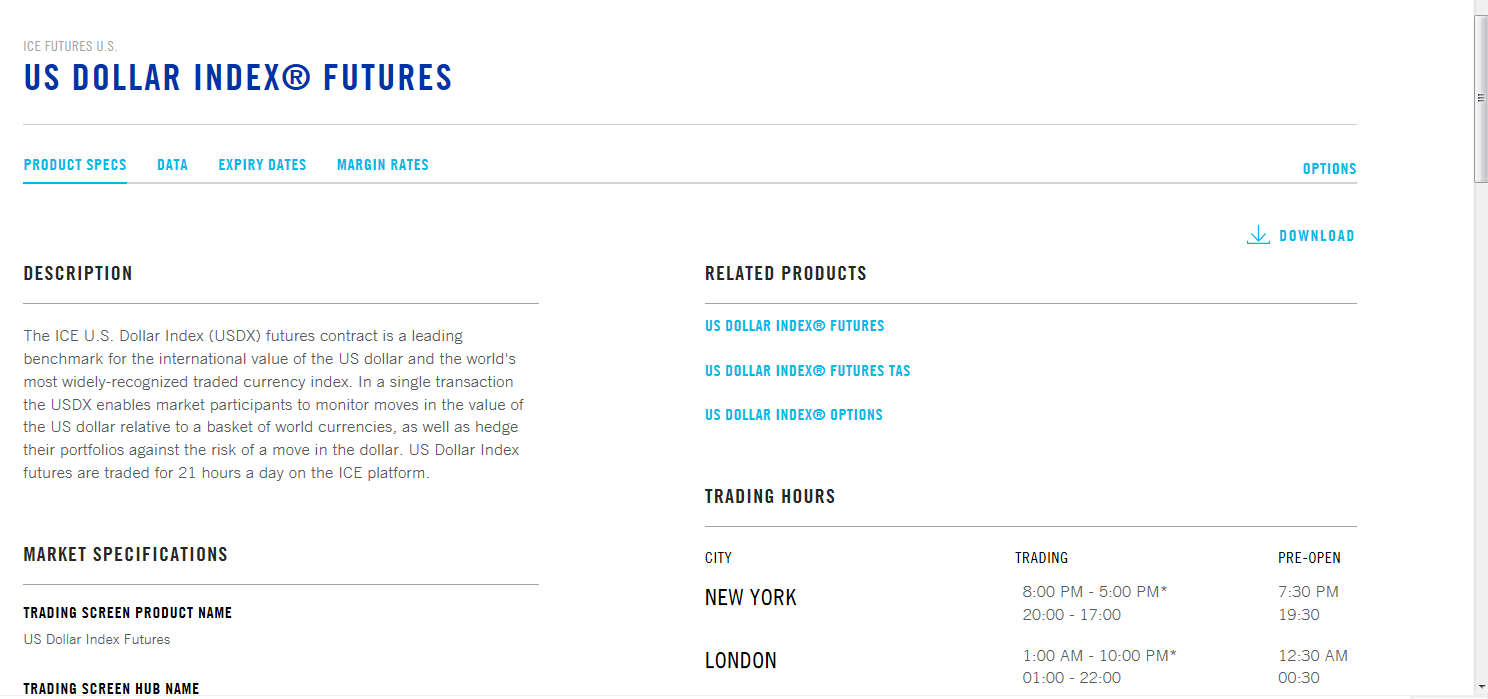Viewport: 1488px width, 699px height.
Task: Click the Related Products heading
Action: [785, 274]
